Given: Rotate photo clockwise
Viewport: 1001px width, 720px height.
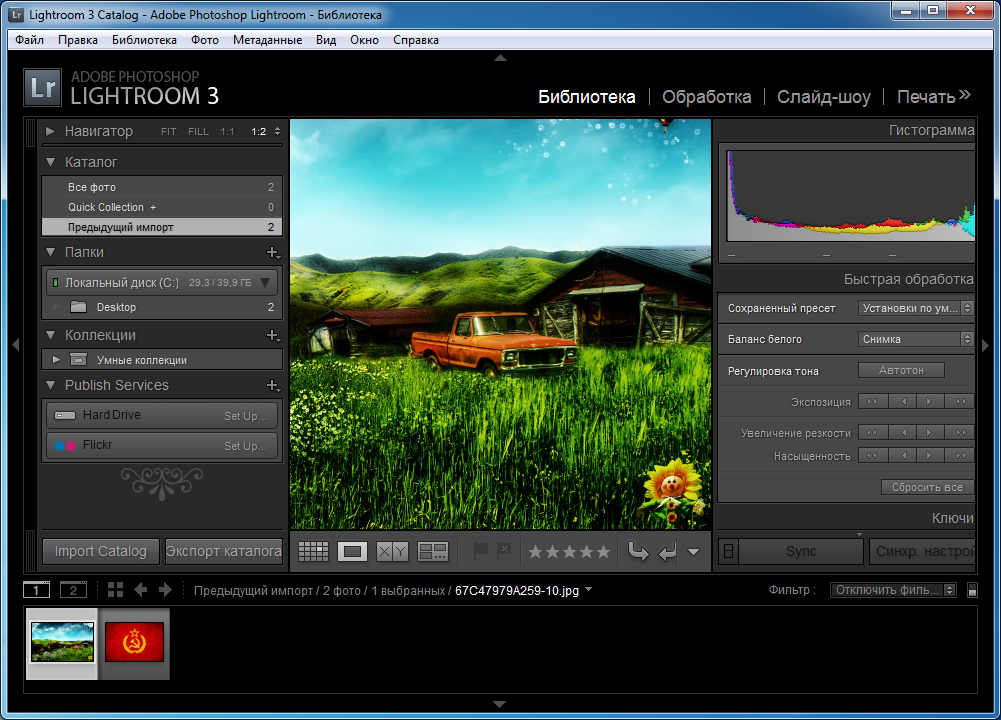Looking at the screenshot, I should 667,551.
